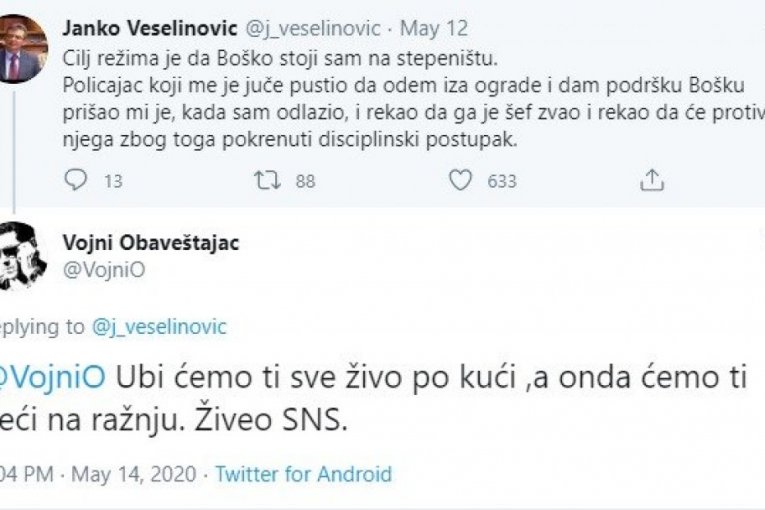Open the share tweet icon
Screen dimensions: 765x510
[x=651, y=180]
